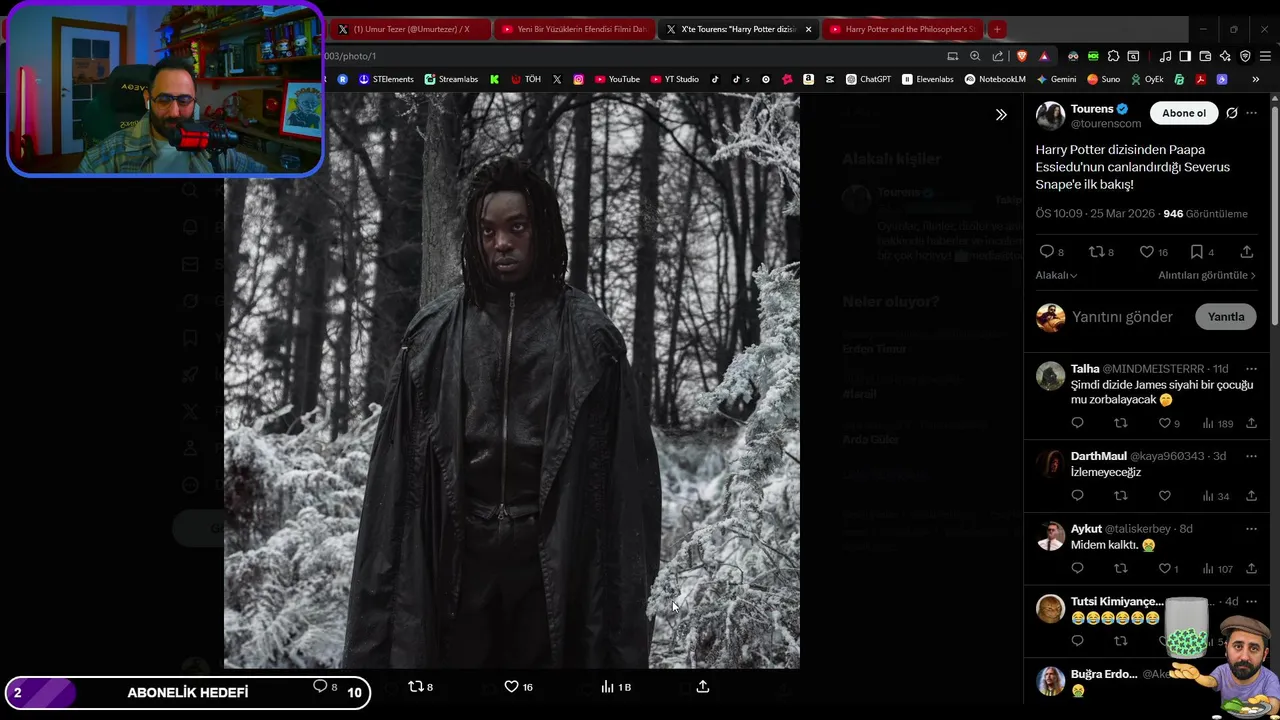
Task: Open more options on Aykut's reply
Action: coord(1251,529)
